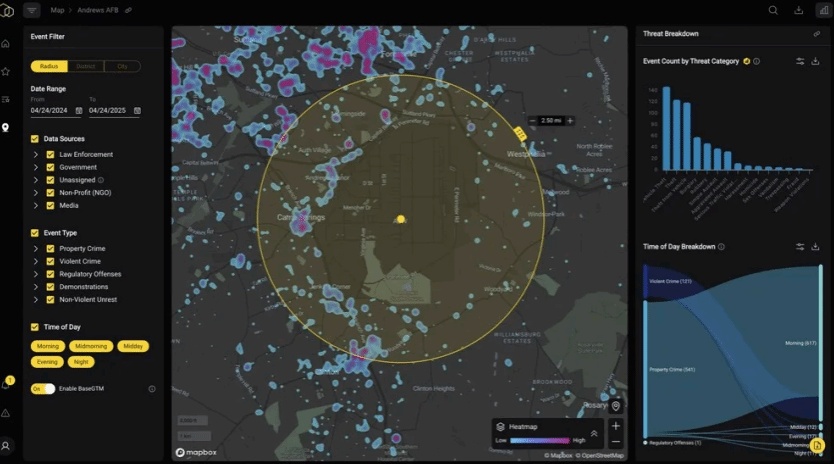This screenshot has height=464, width=834.
Task: Click the Night time of day chip
Action: (x=81, y=362)
